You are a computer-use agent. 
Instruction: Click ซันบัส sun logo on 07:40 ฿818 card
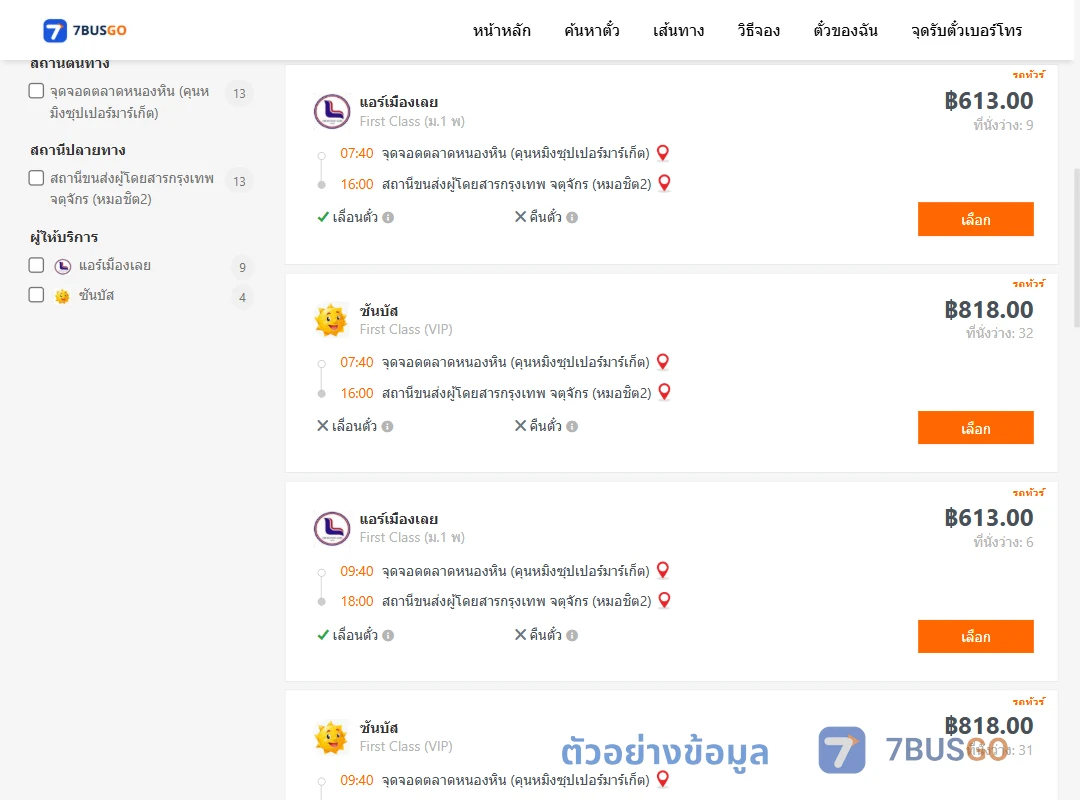click(x=331, y=320)
